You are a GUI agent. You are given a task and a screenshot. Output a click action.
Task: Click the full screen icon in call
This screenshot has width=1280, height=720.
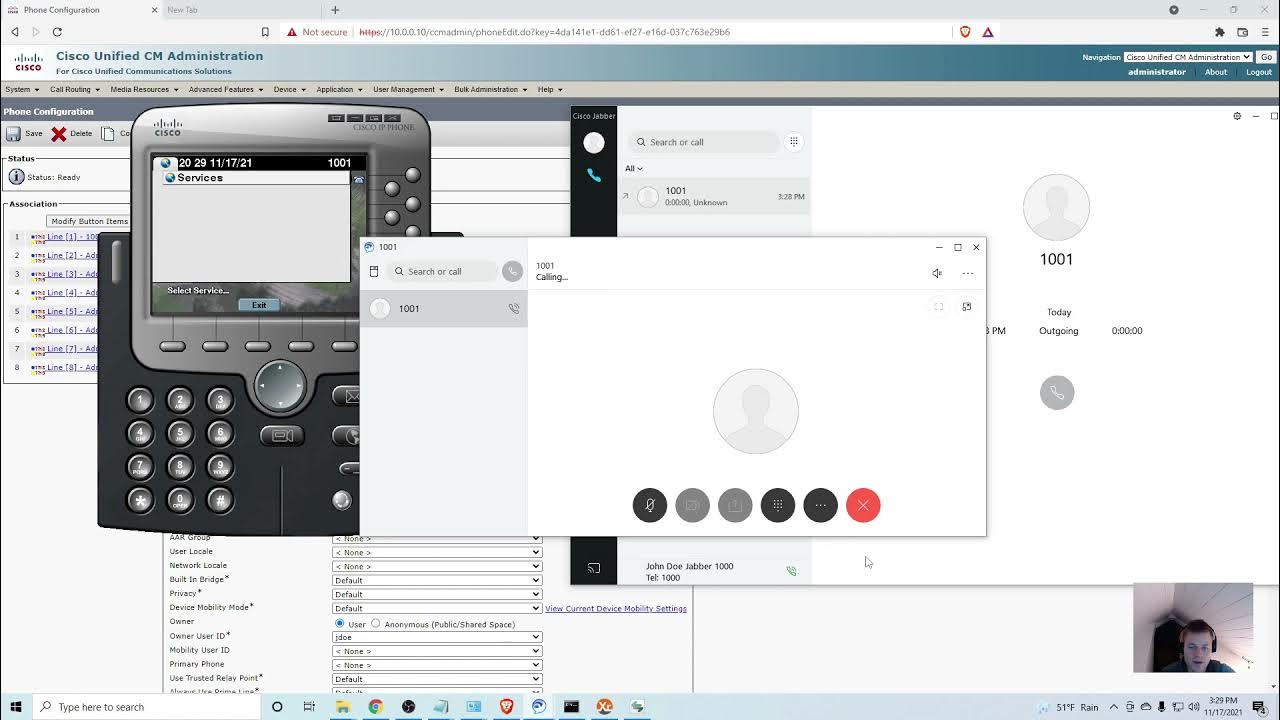(938, 307)
